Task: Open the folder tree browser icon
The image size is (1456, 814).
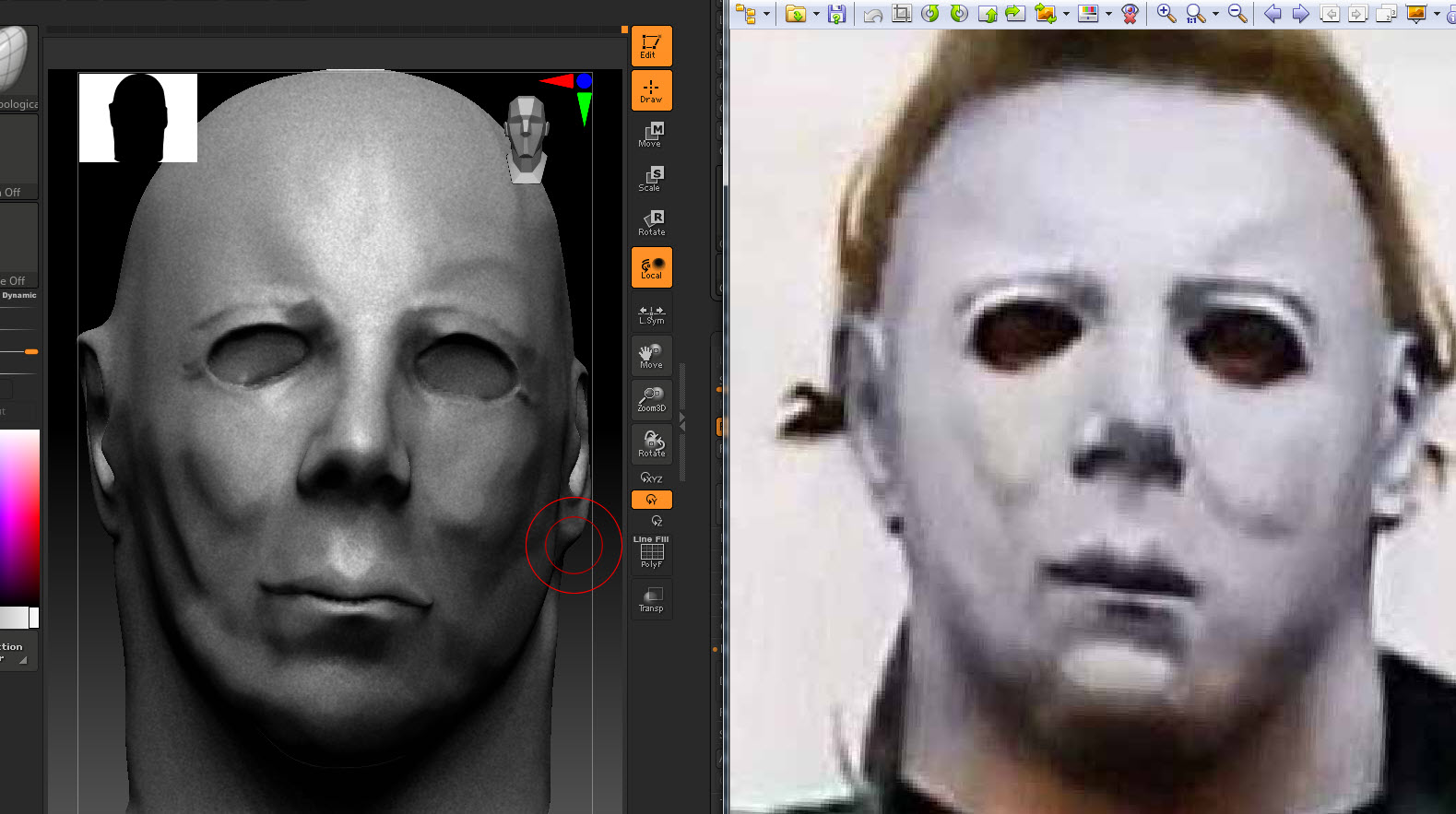Action: click(x=745, y=14)
